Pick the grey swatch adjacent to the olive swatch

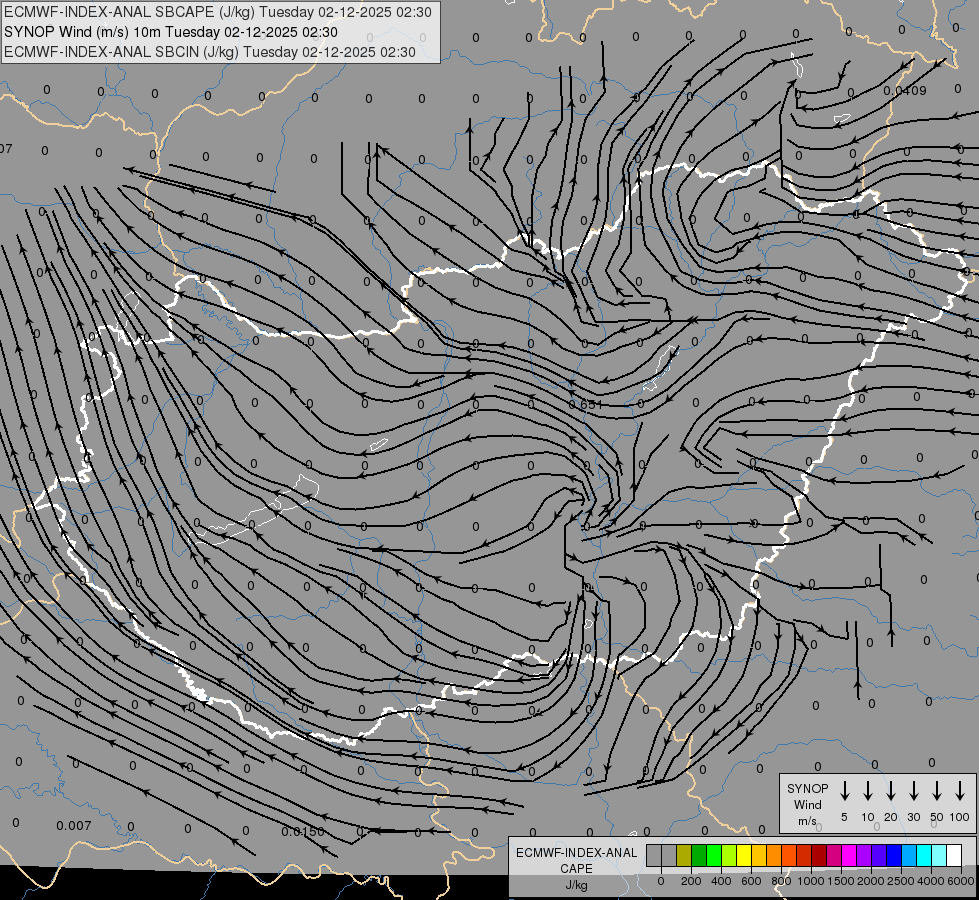point(669,855)
